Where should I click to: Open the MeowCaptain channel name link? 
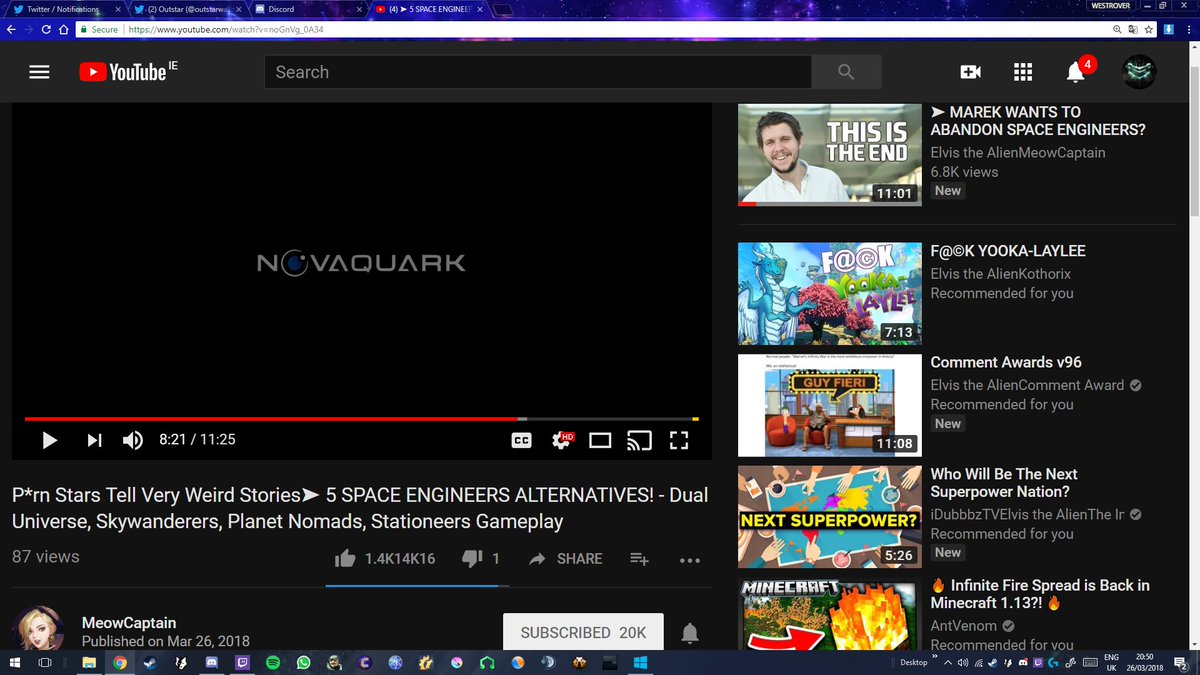[x=129, y=623]
